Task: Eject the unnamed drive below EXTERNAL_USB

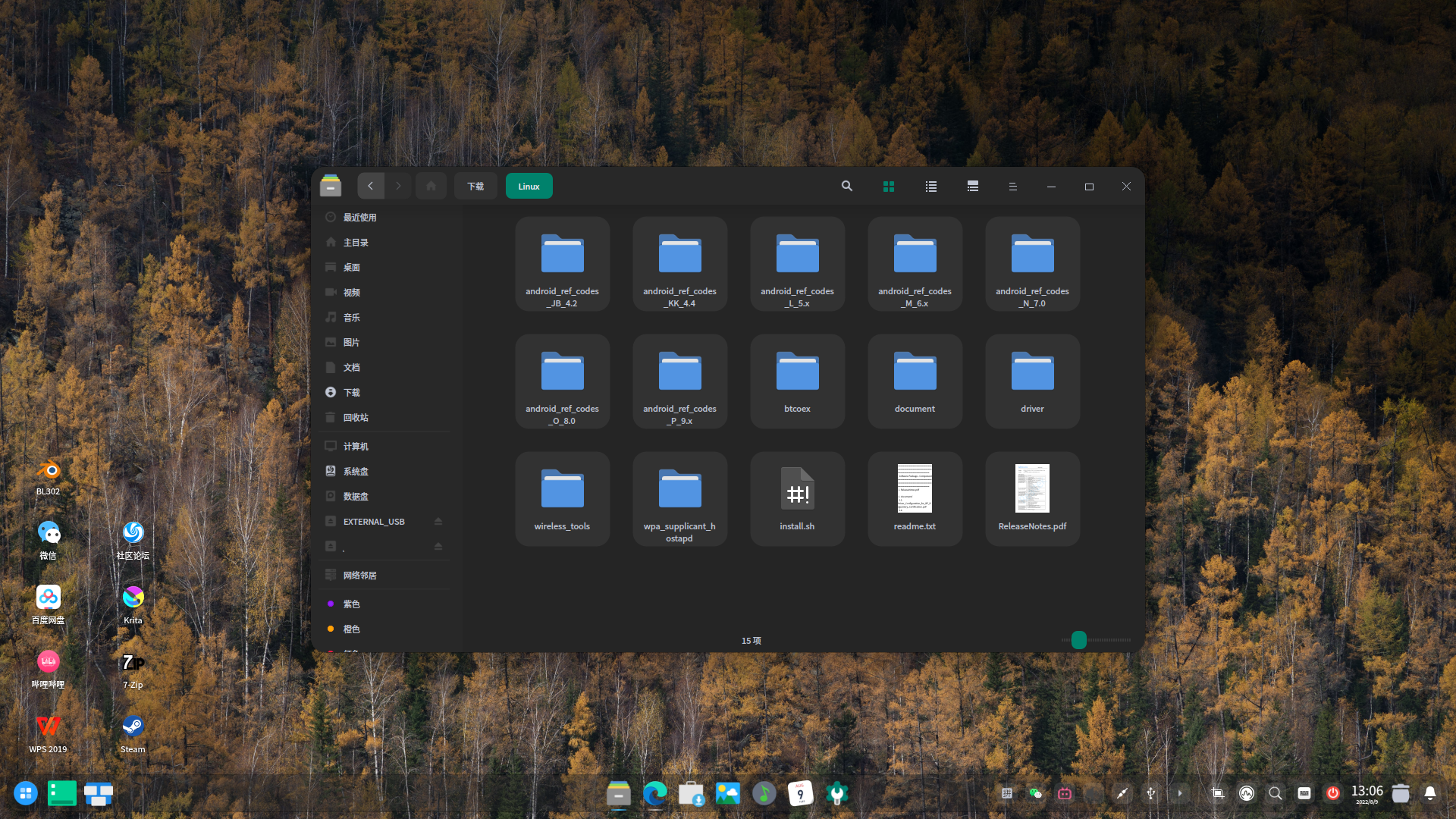Action: pyautogui.click(x=438, y=547)
